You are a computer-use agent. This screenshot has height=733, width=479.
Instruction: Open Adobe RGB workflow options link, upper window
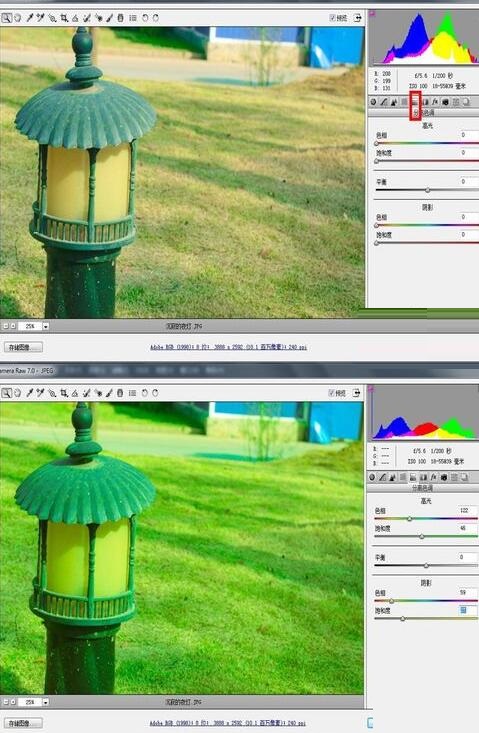coord(229,347)
